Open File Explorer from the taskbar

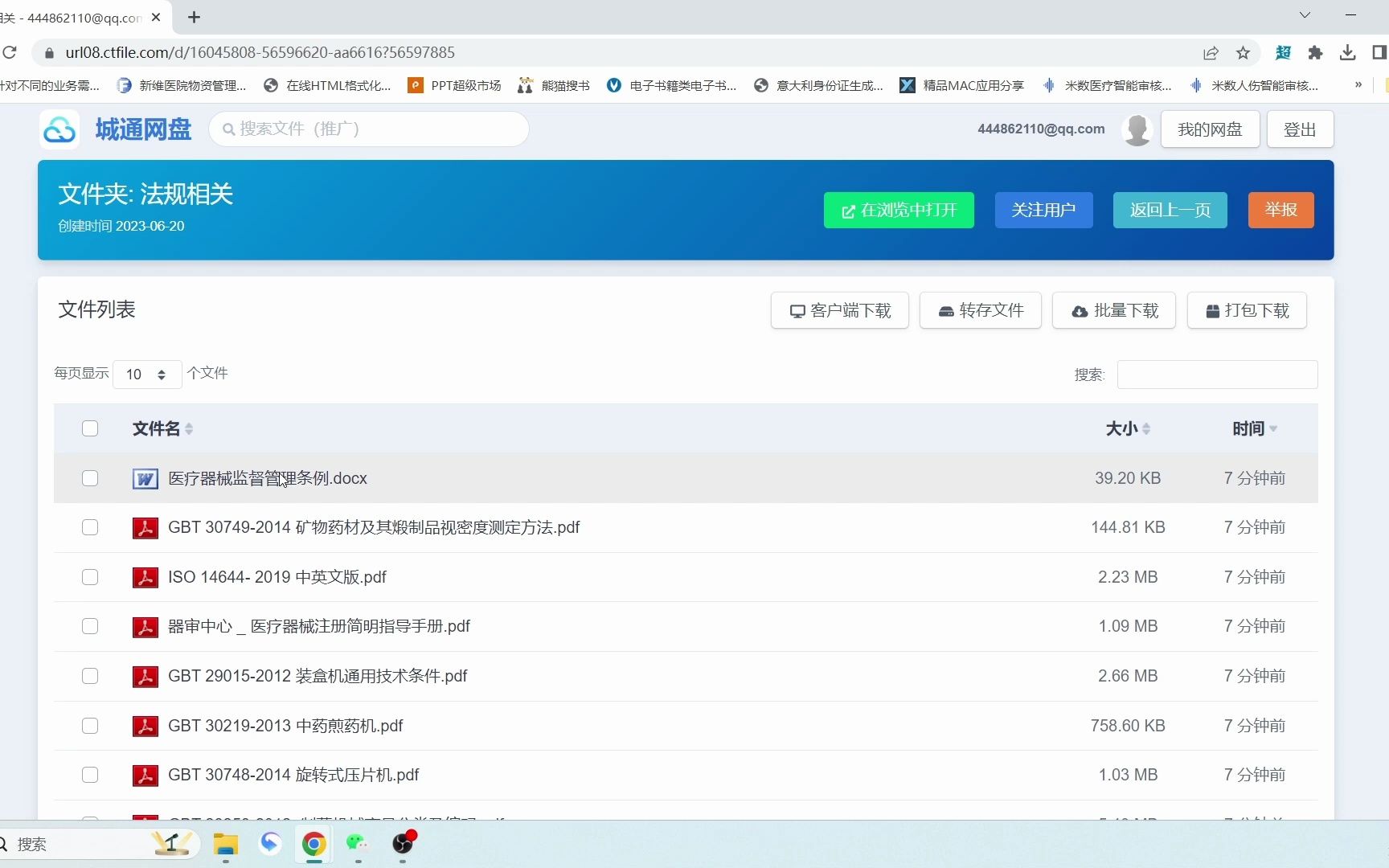pos(226,844)
